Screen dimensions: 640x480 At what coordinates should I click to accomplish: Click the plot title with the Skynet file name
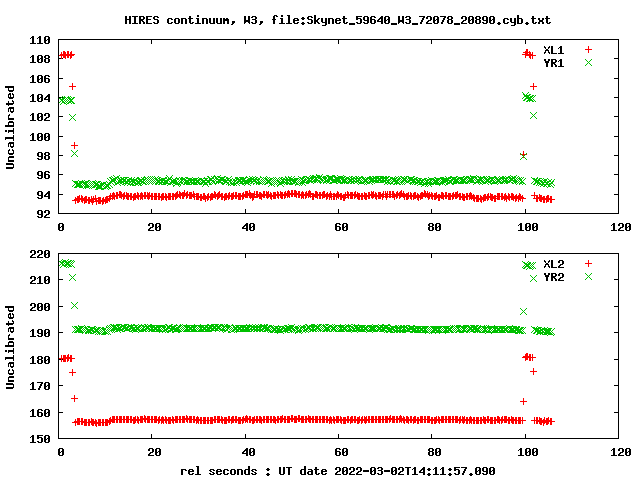tap(337, 20)
